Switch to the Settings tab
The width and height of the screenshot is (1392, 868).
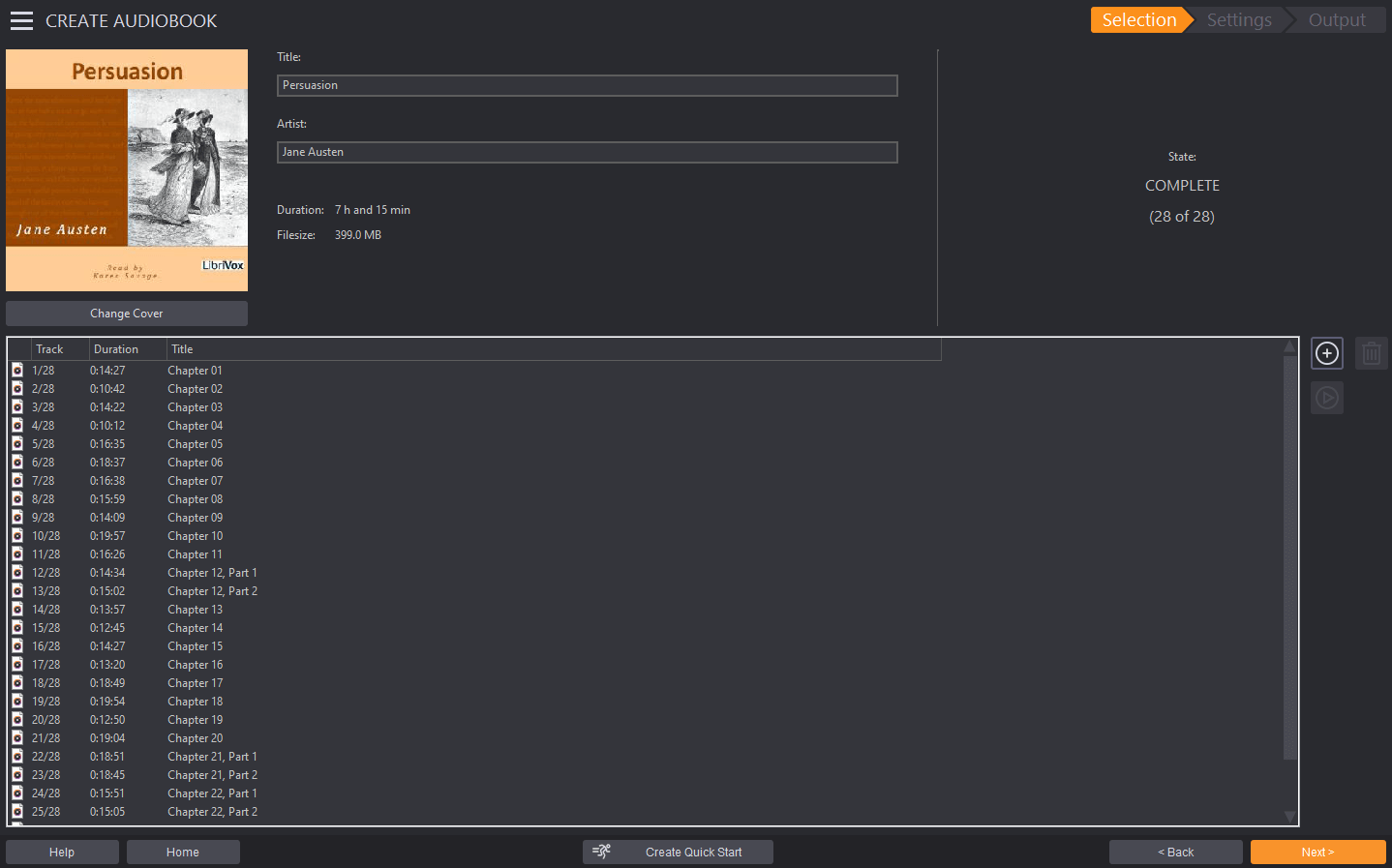(1238, 19)
